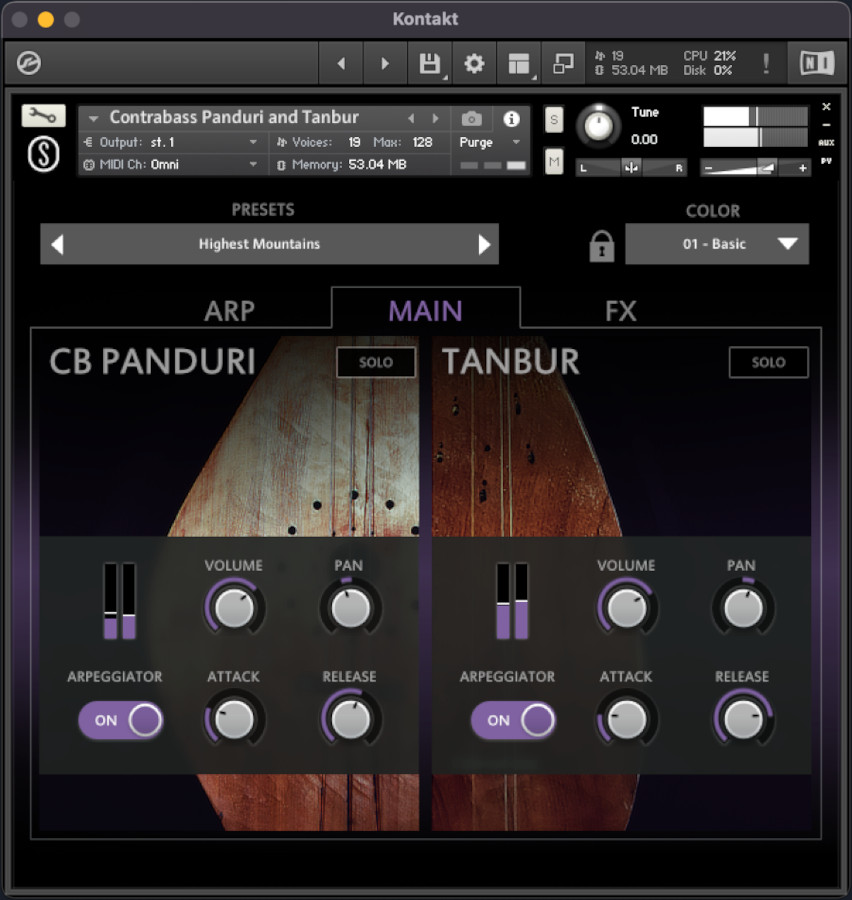Mute the instrument with M button
852x900 pixels.
point(554,161)
